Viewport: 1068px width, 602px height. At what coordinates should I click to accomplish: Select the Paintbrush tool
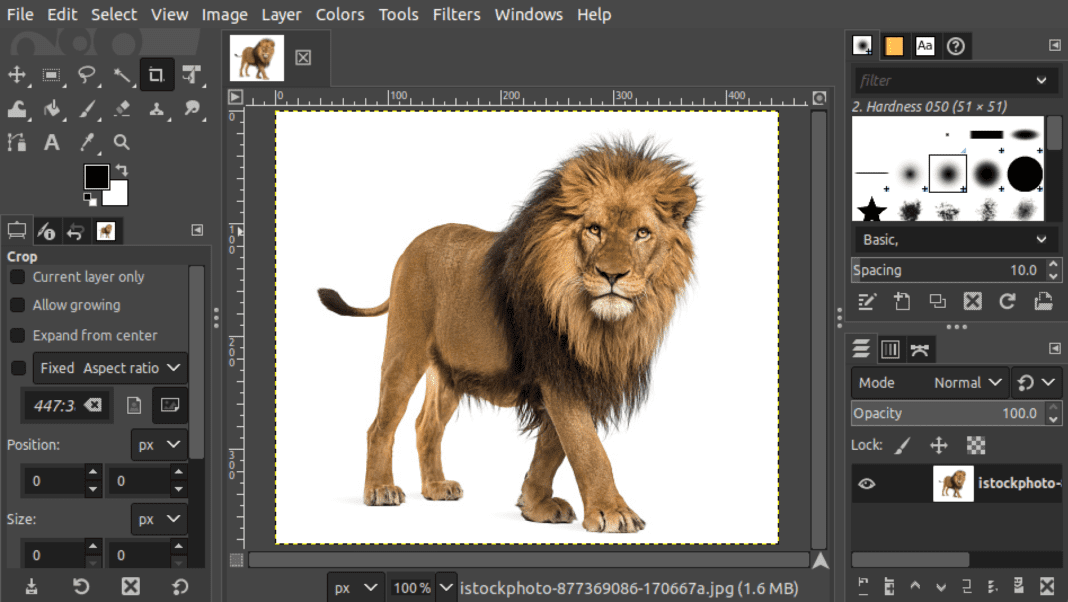point(87,110)
